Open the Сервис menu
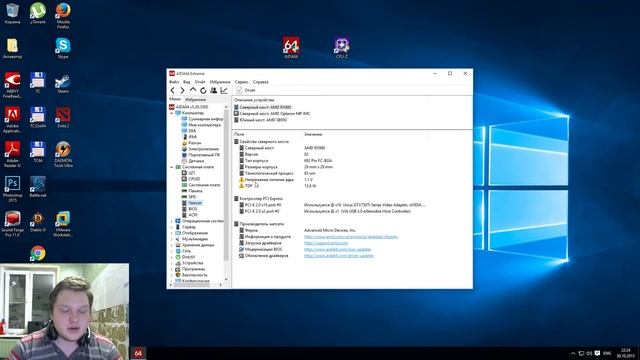Screen dimensions: 640x360 coord(242,82)
